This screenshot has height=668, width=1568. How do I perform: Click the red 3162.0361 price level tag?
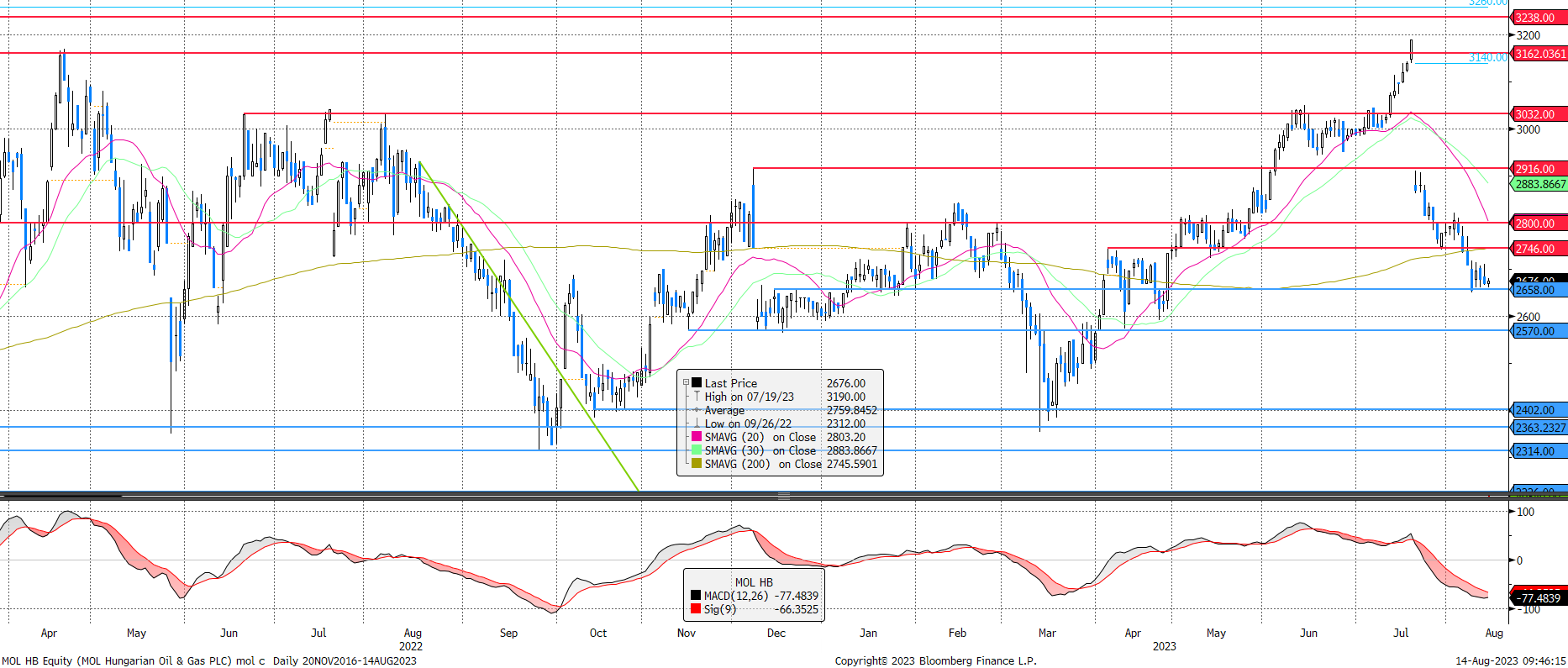(1540, 54)
